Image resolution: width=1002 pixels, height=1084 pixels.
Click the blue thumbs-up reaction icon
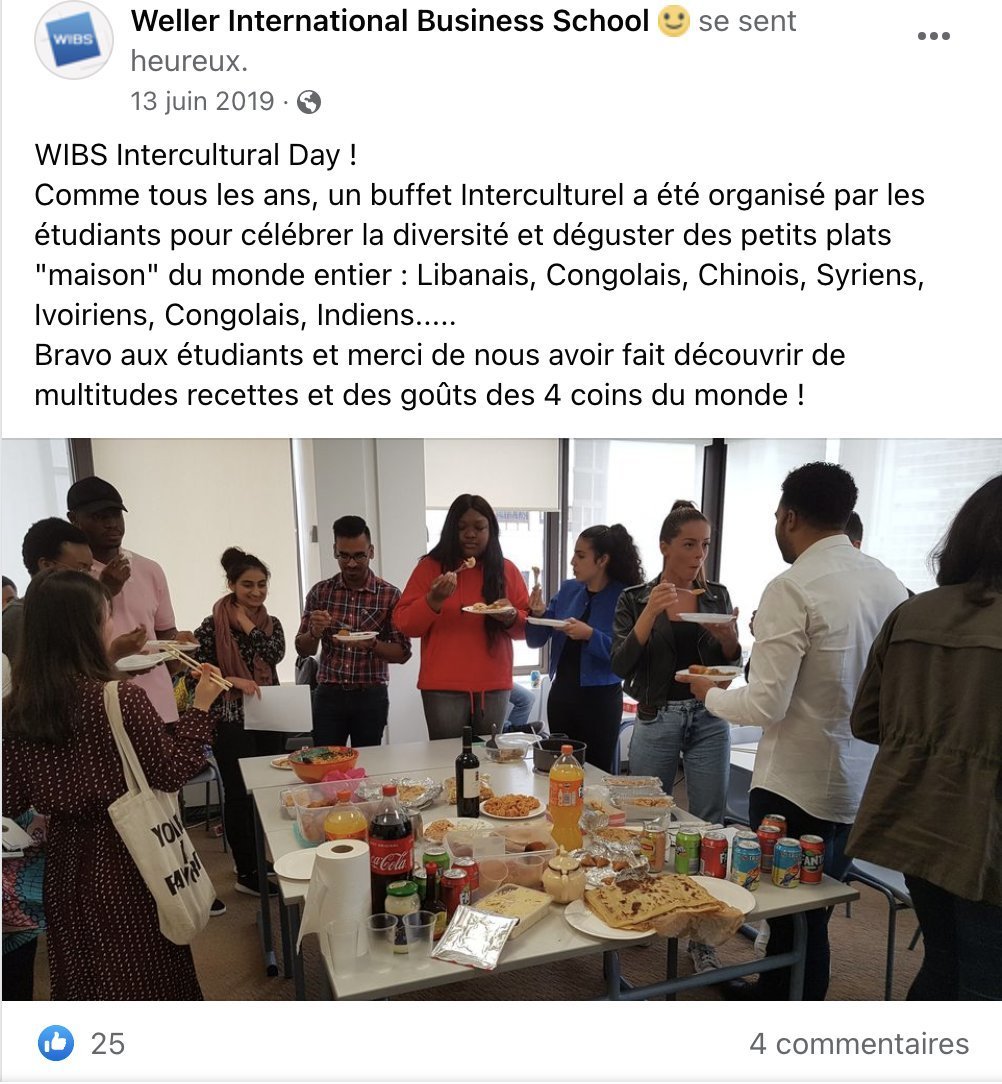click(56, 1043)
